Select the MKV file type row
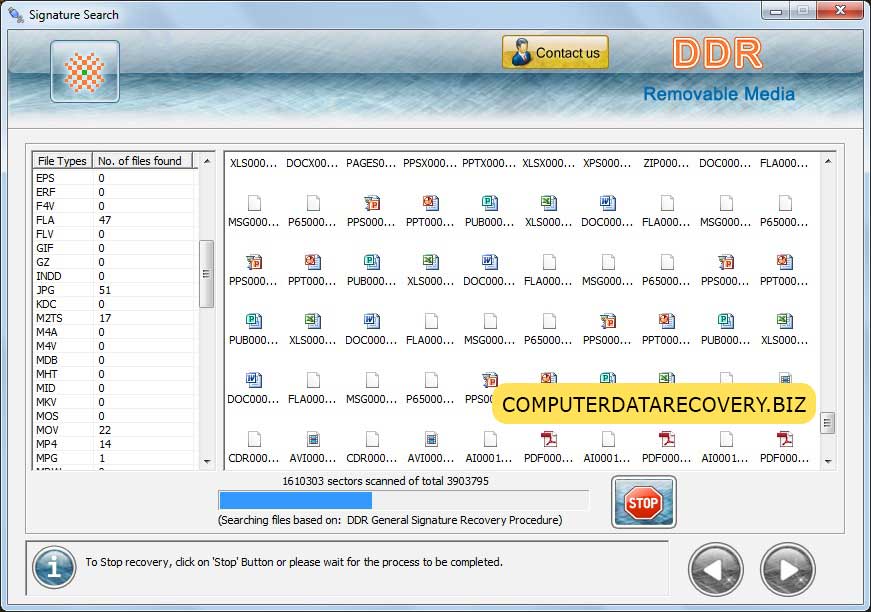 pos(114,402)
